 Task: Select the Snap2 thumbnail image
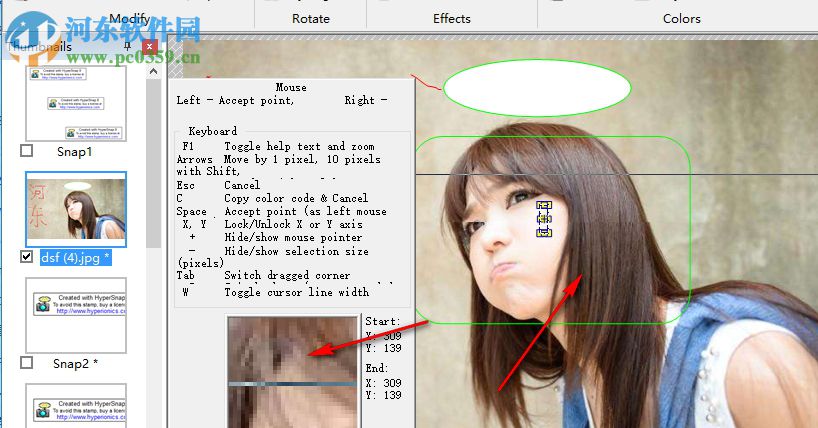pyautogui.click(x=76, y=315)
